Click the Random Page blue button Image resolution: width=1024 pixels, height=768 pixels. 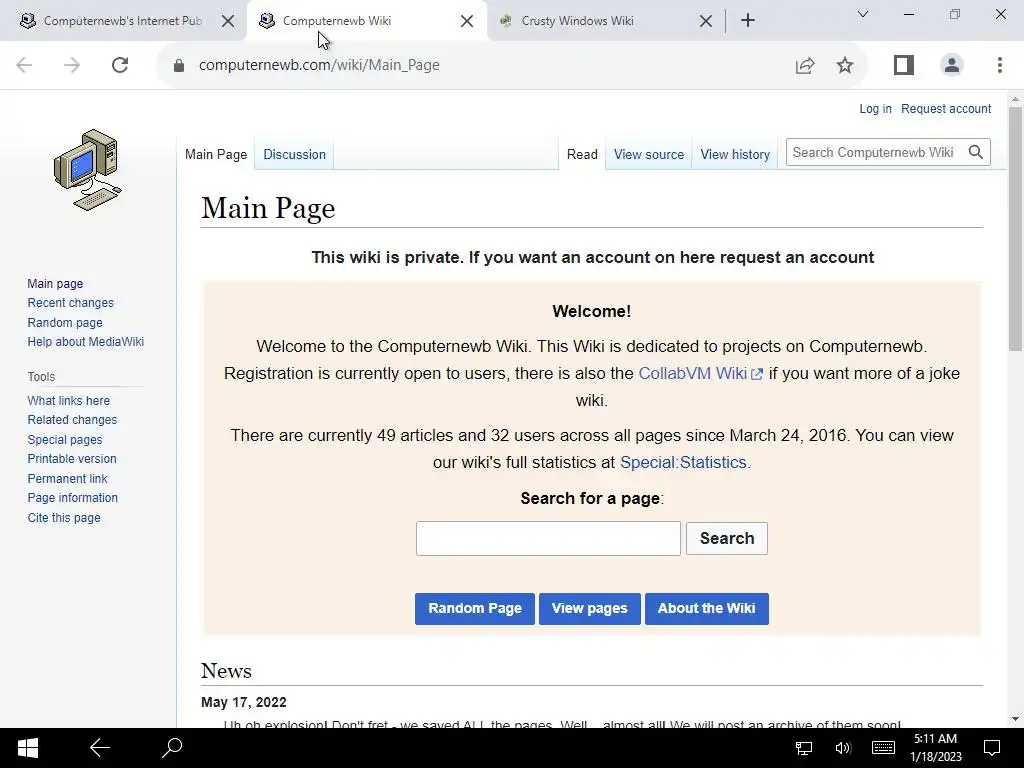[475, 609]
